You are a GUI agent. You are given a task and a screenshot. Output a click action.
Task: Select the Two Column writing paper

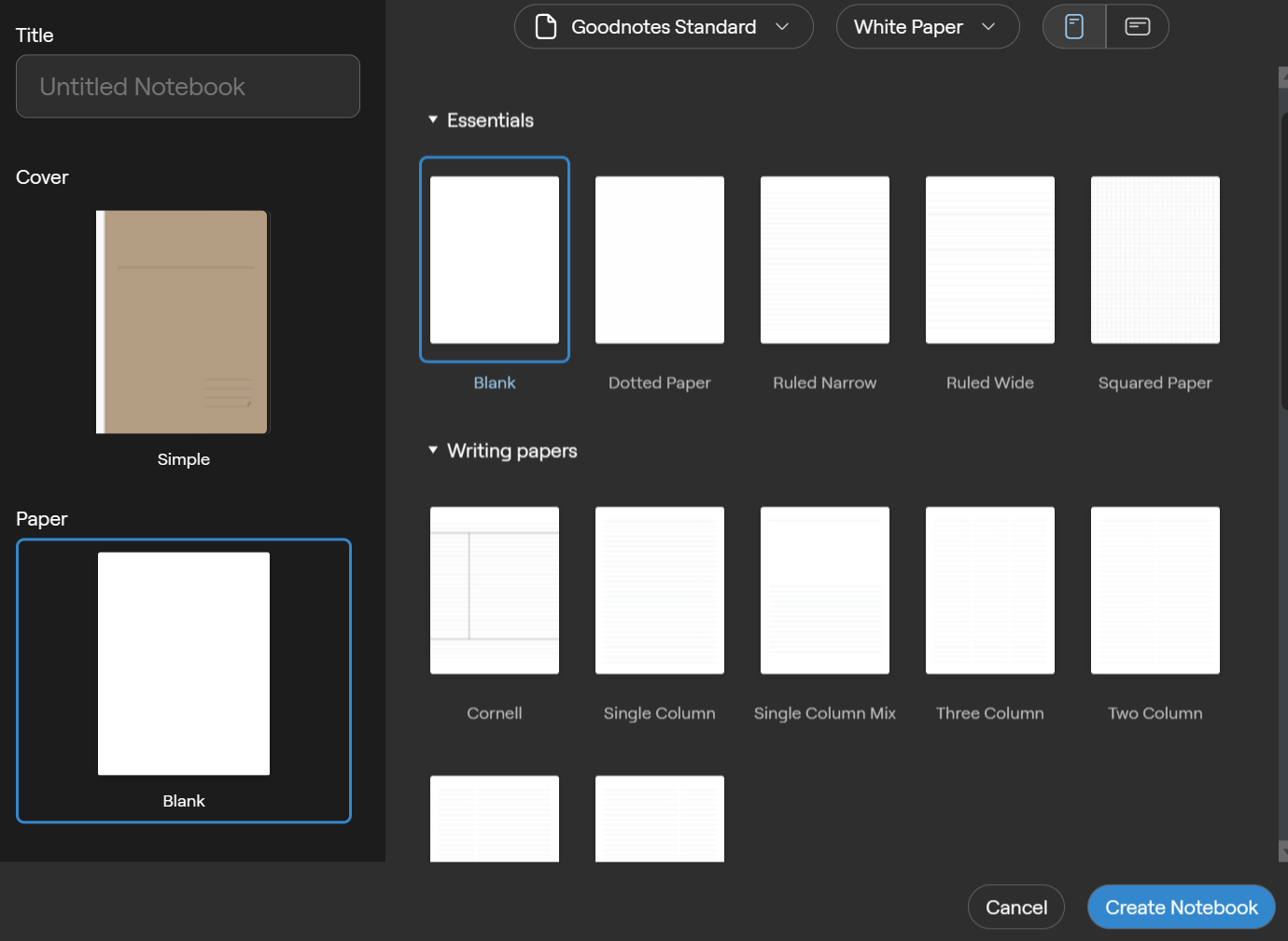pos(1155,590)
